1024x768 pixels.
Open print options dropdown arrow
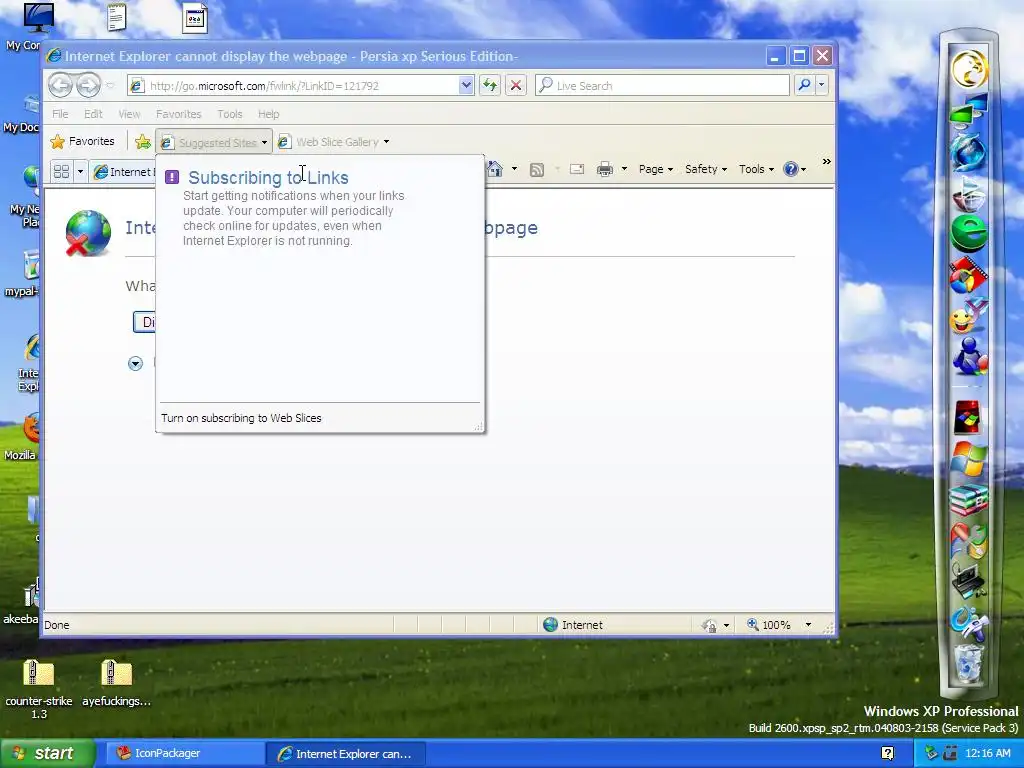tap(624, 169)
